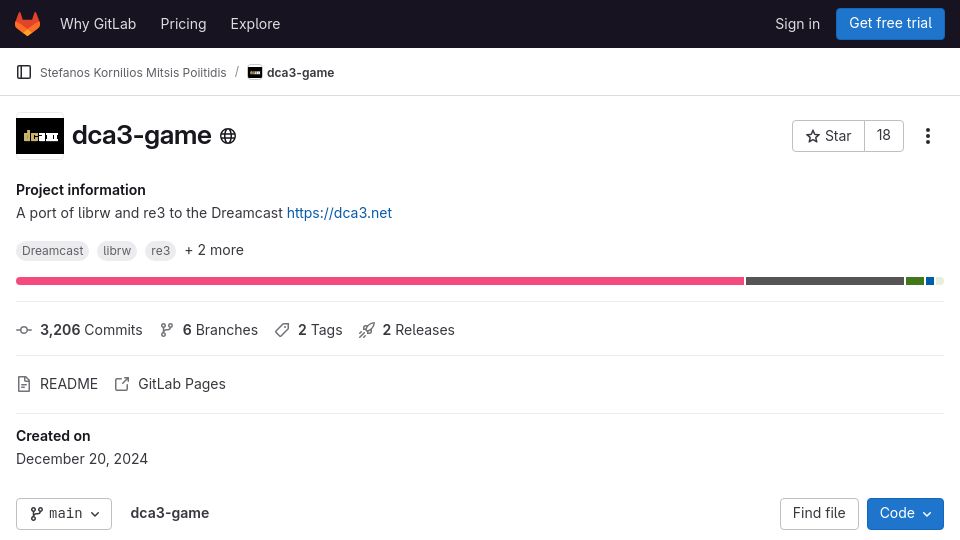This screenshot has width=960, height=540.
Task: View the 18 stargazers count
Action: (883, 136)
